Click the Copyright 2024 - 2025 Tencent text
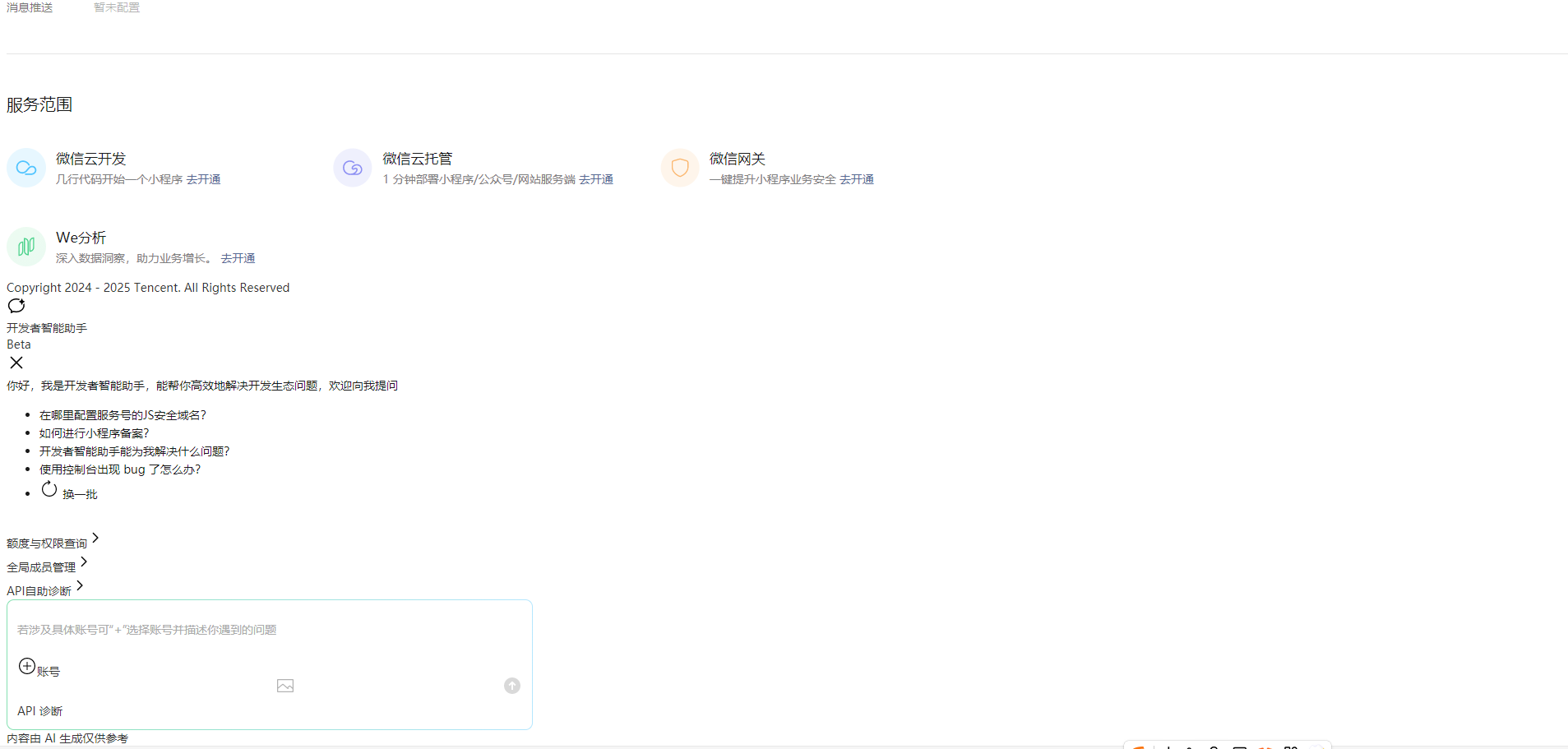1568x749 pixels. click(x=148, y=288)
